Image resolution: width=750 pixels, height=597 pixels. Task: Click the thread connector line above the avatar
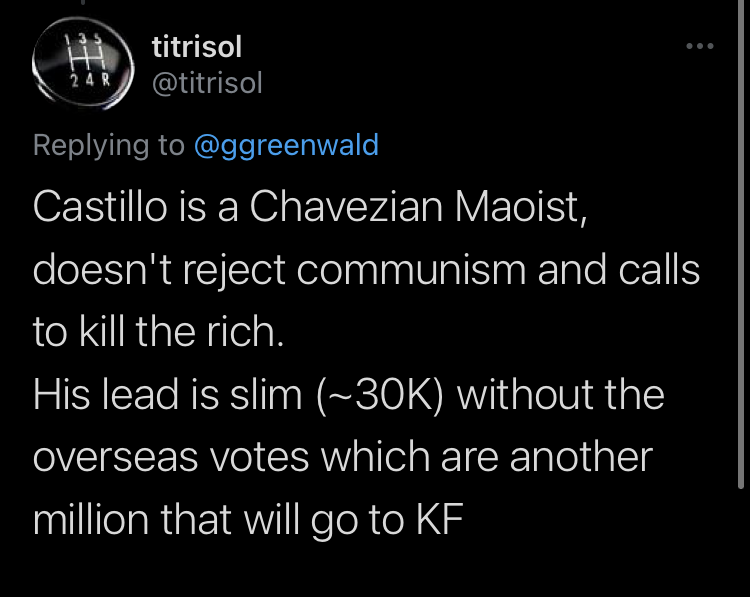click(x=83, y=2)
